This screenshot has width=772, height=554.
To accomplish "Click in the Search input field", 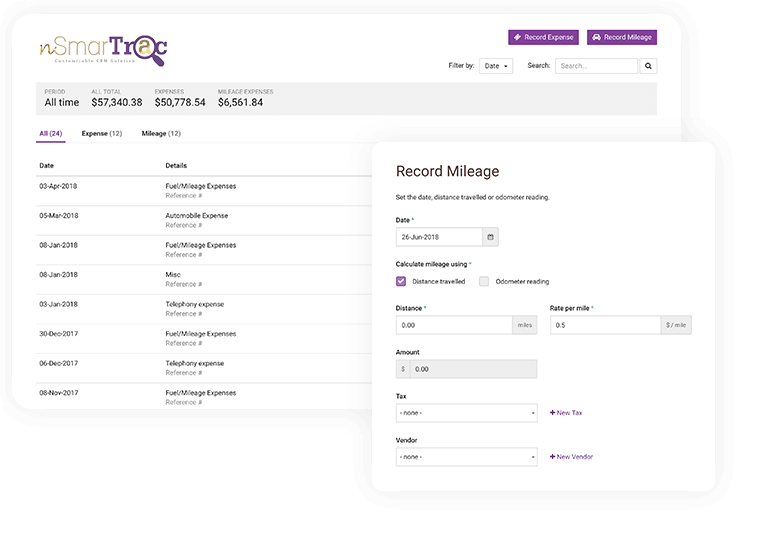I will coord(596,66).
